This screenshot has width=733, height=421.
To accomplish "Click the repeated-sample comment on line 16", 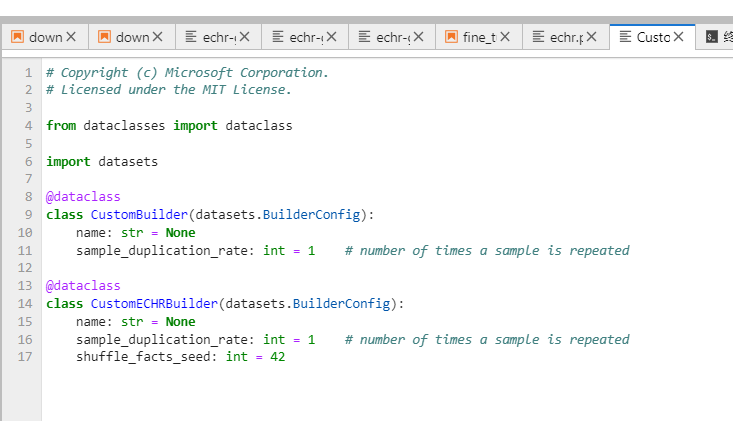I will point(487,340).
